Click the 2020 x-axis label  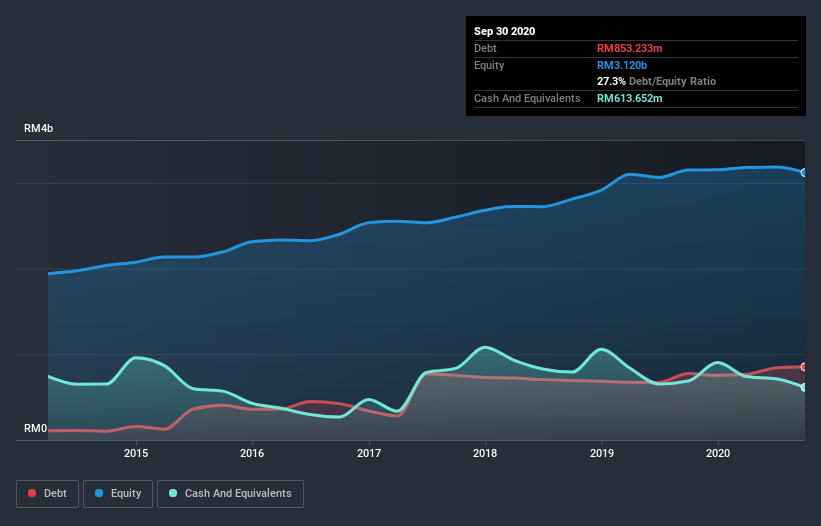(x=718, y=453)
